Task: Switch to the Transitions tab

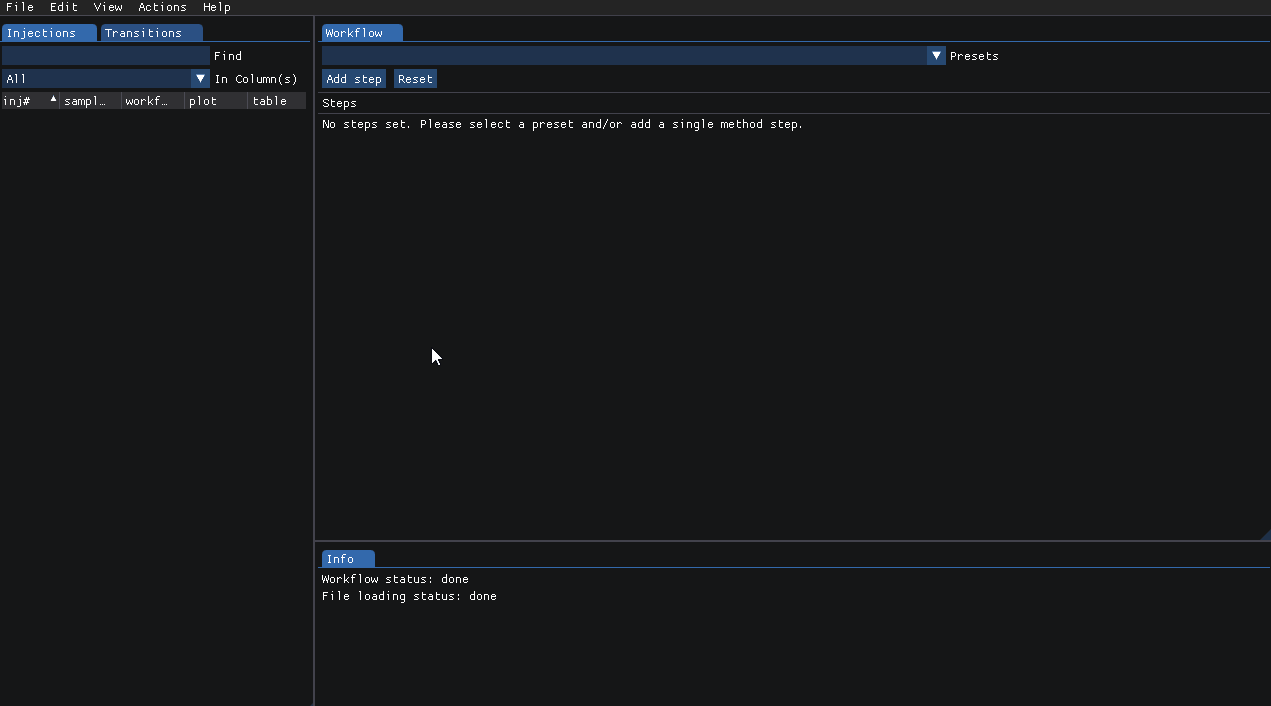Action: pyautogui.click(x=152, y=33)
